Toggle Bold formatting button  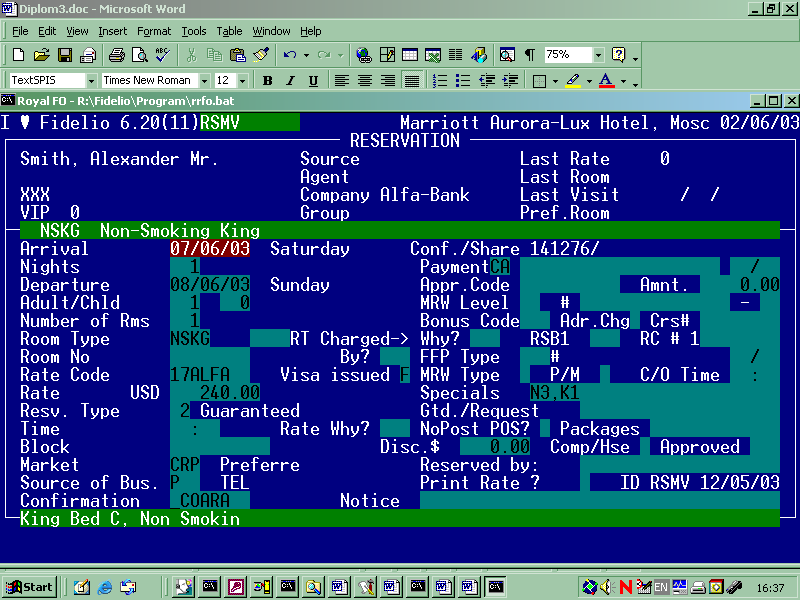point(267,81)
